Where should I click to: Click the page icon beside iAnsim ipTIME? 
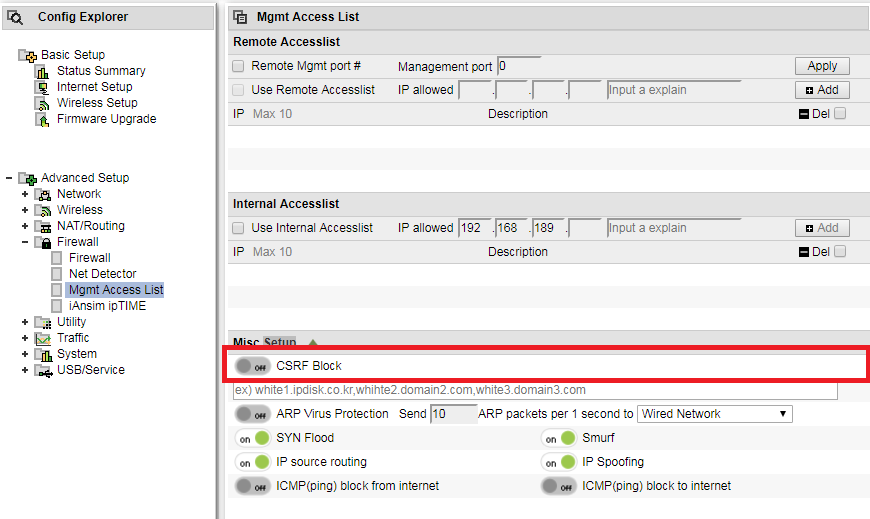click(56, 306)
